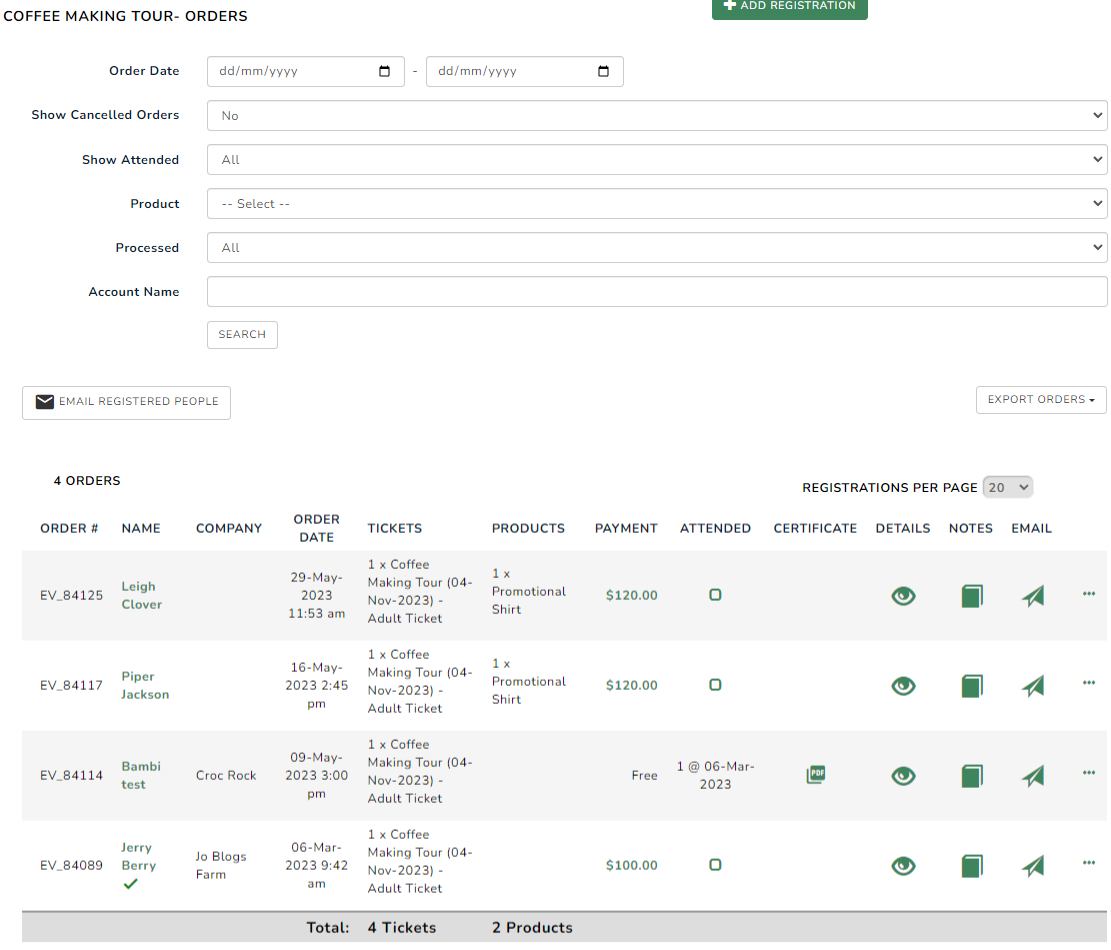
Task: Open more options for order EV_84125
Action: pyautogui.click(x=1089, y=594)
